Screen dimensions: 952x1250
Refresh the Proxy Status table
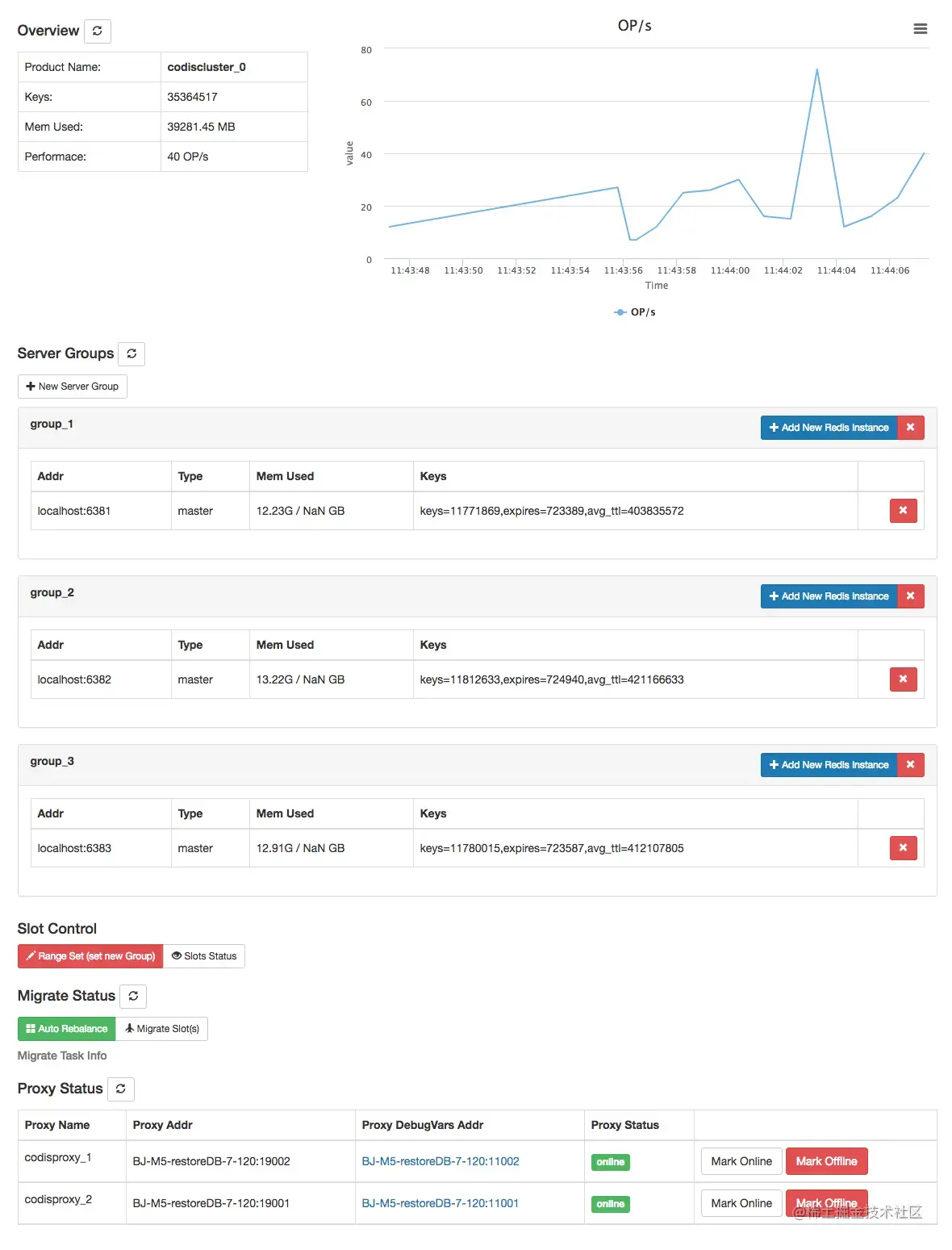click(x=121, y=1089)
